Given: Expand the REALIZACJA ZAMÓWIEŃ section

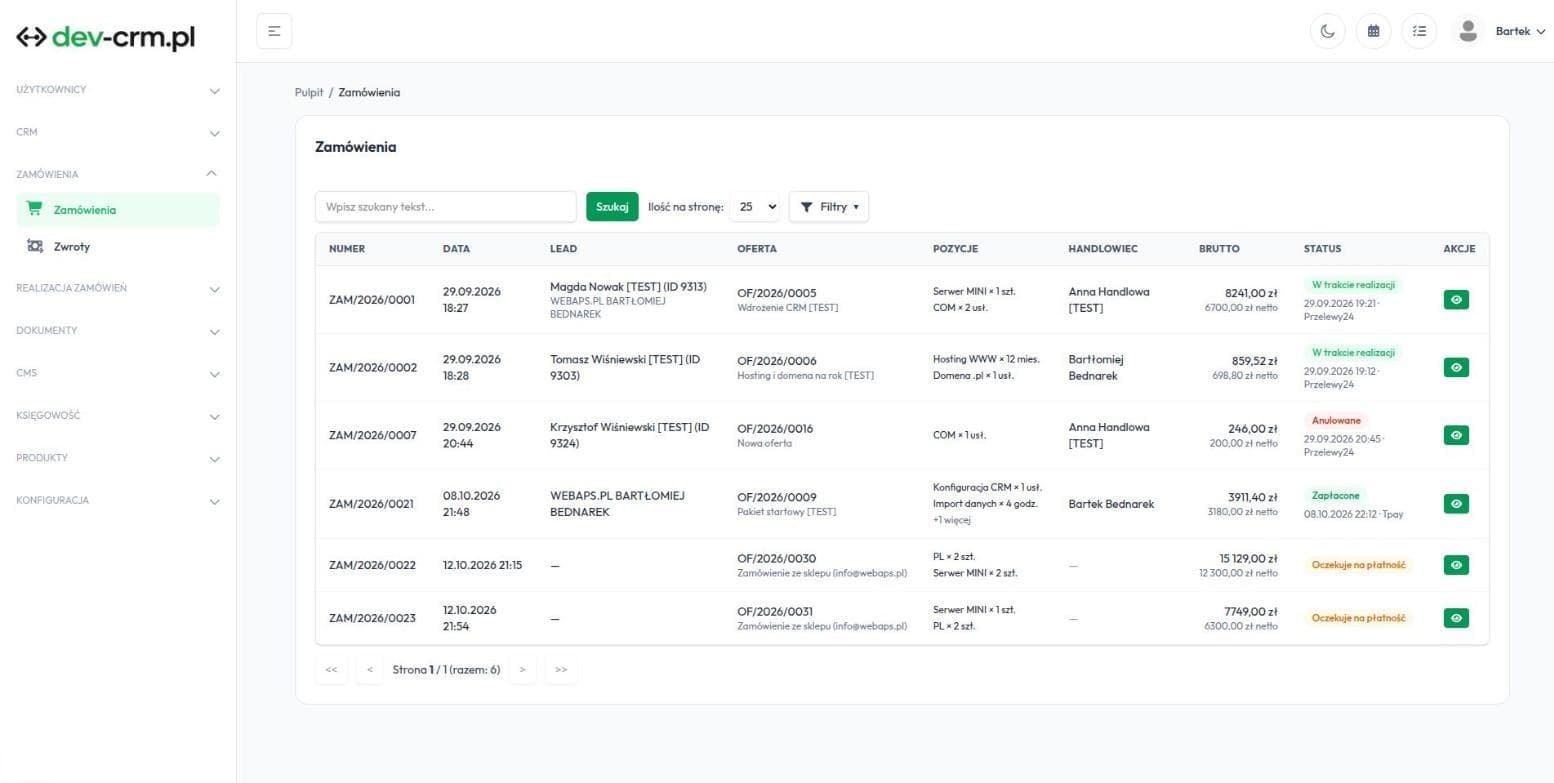Looking at the screenshot, I should 118,288.
